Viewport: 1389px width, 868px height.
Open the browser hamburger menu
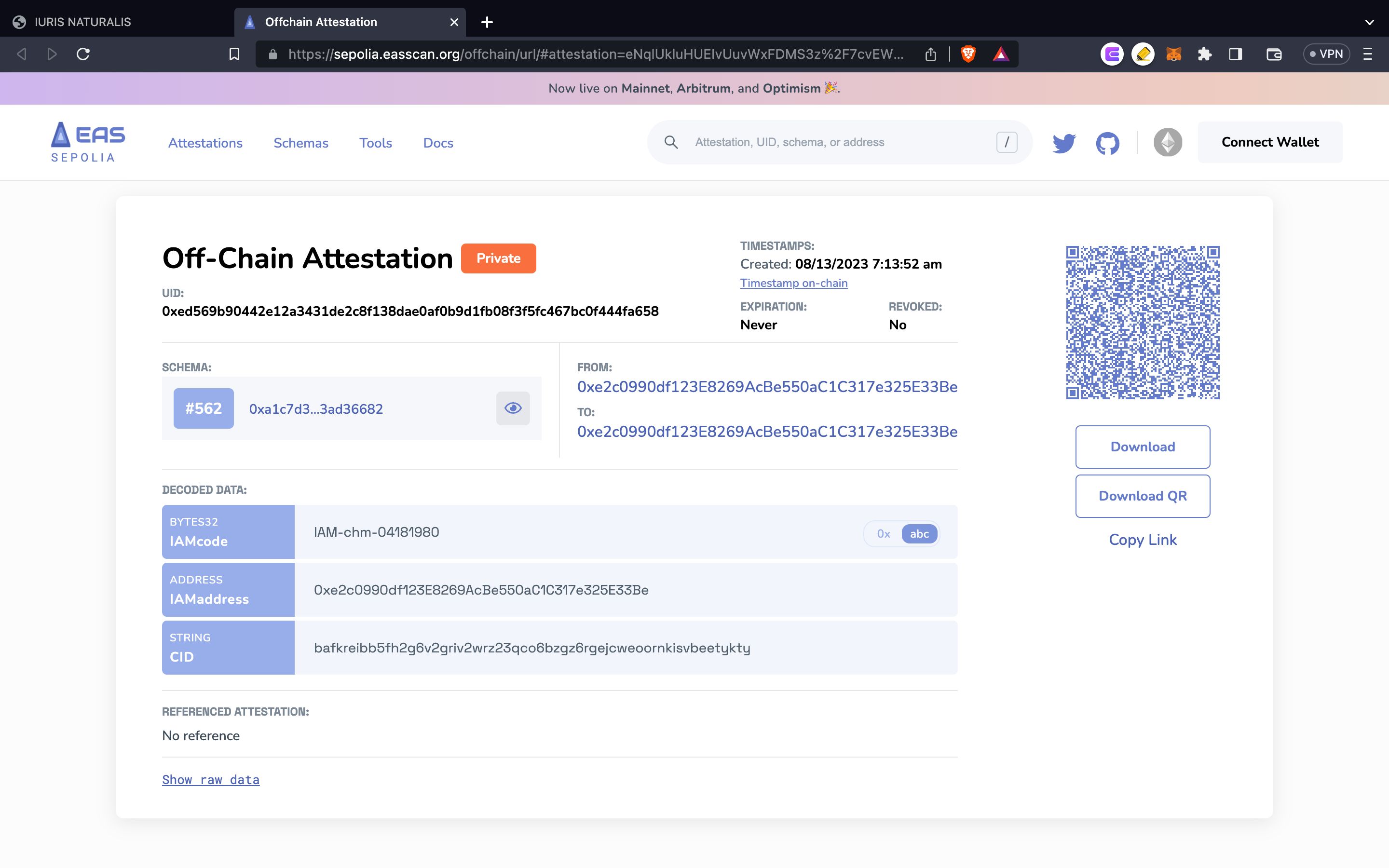pyautogui.click(x=1368, y=54)
